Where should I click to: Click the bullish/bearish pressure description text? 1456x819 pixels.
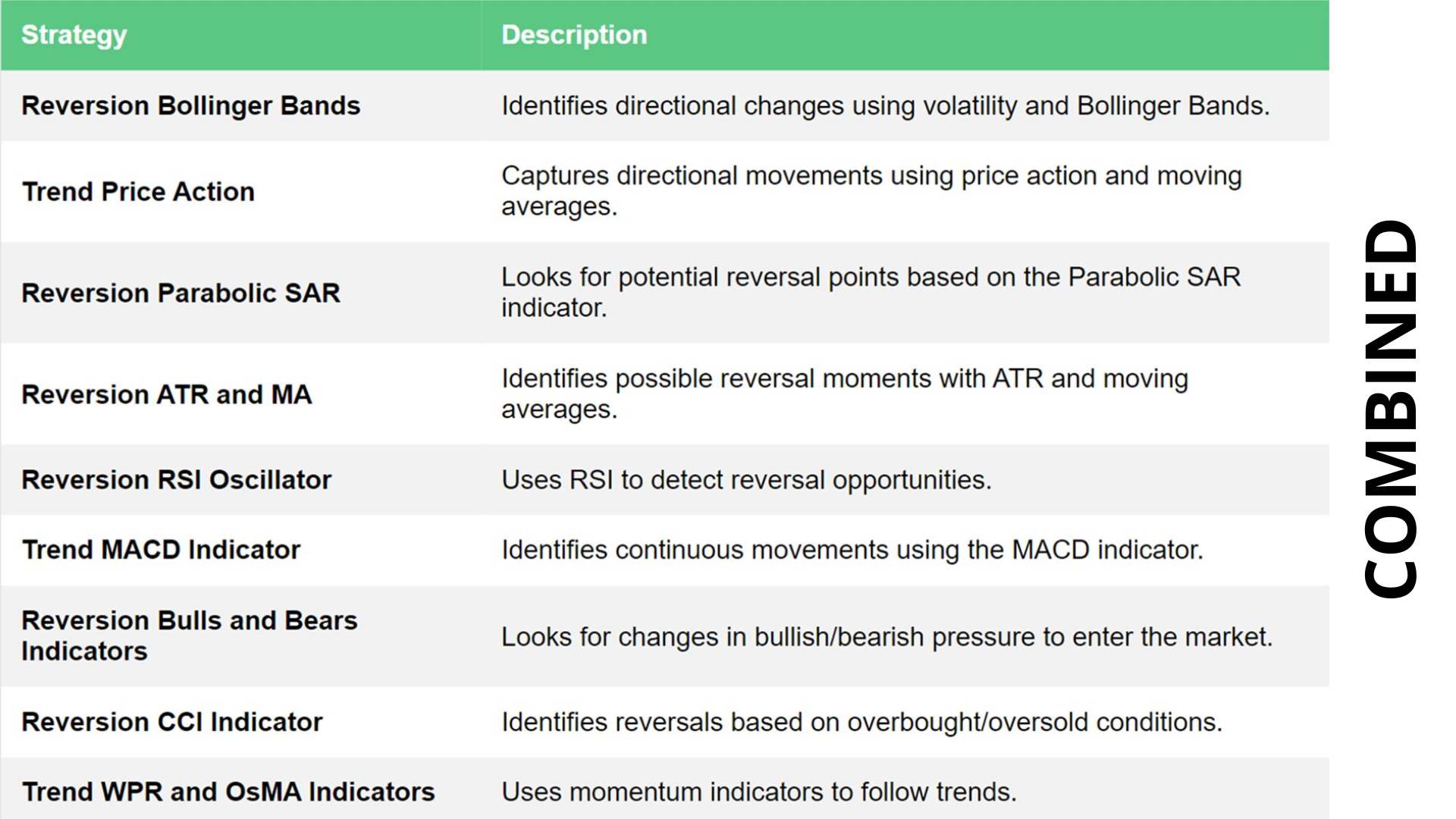887,637
